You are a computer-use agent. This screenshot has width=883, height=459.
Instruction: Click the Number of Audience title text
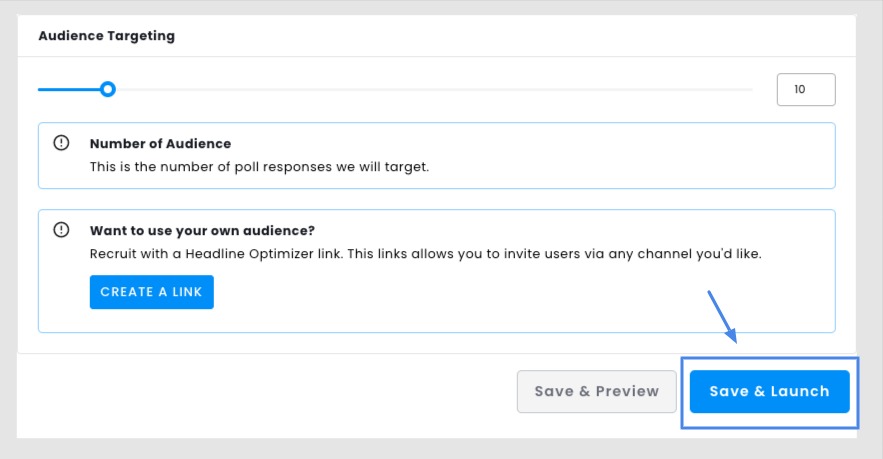point(160,144)
